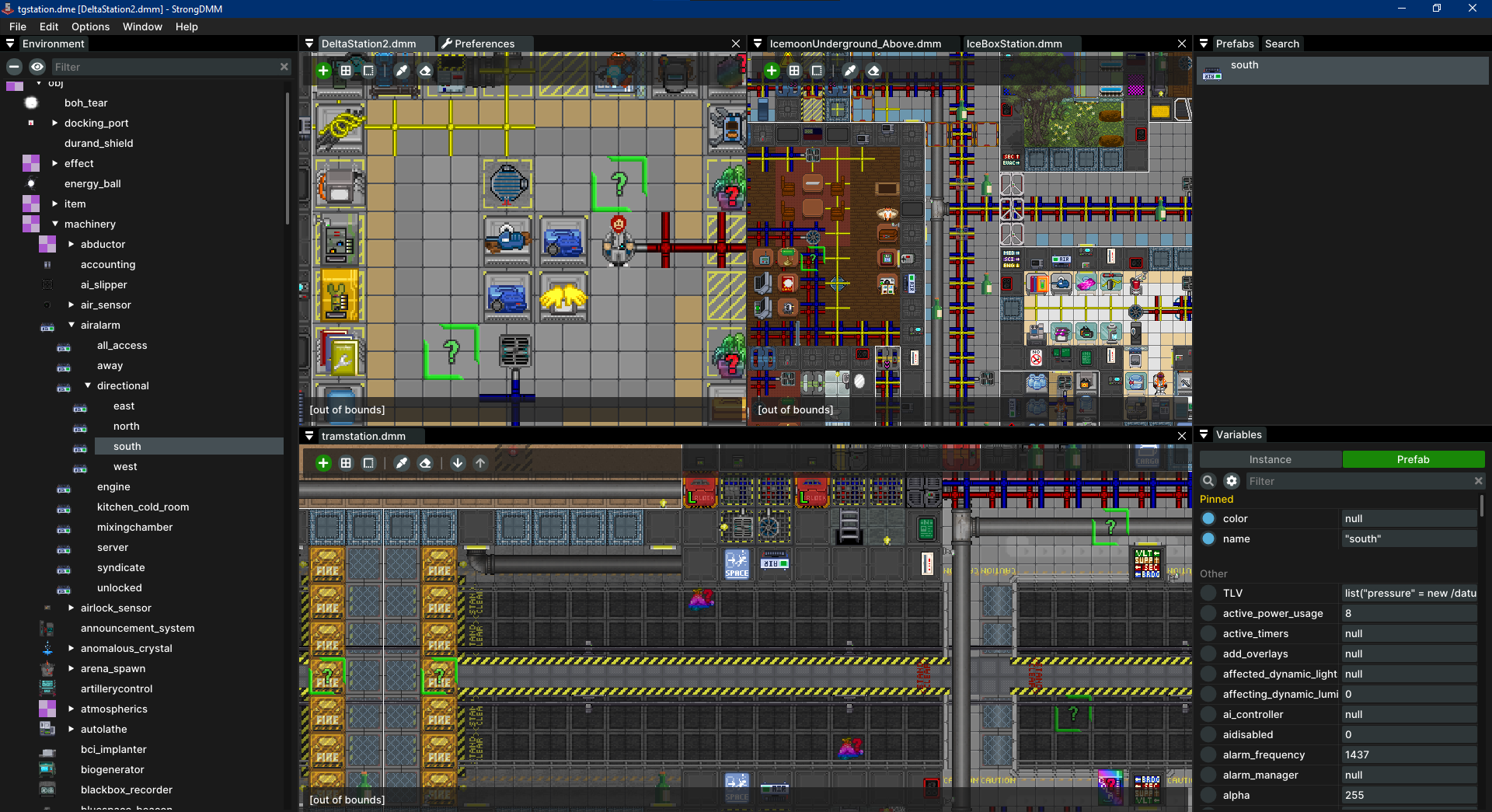Clear the Variables filter with the X
Image resolution: width=1492 pixels, height=812 pixels.
tap(1478, 481)
